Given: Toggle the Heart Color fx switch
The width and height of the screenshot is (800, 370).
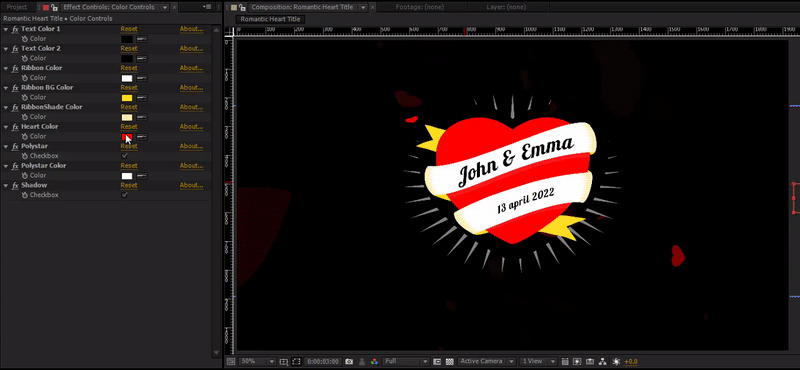Looking at the screenshot, I should pos(15,127).
